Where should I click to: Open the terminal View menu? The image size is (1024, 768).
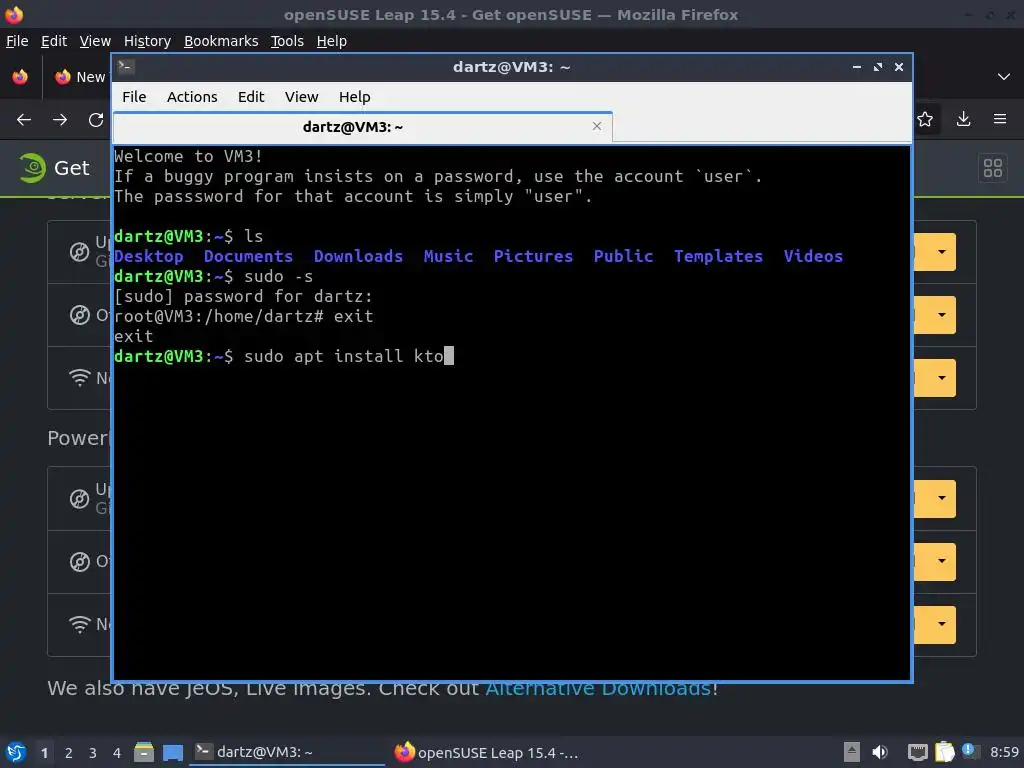pos(301,97)
